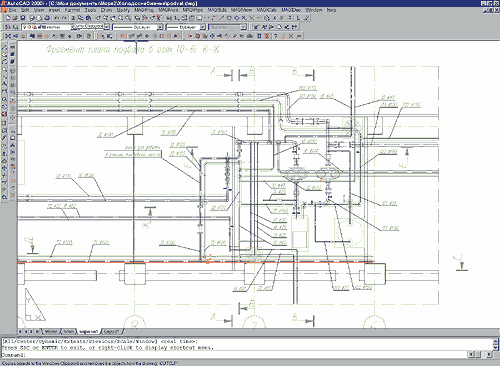
Task: Click the New drawing icon in the toolbar
Action: click(x=8, y=18)
